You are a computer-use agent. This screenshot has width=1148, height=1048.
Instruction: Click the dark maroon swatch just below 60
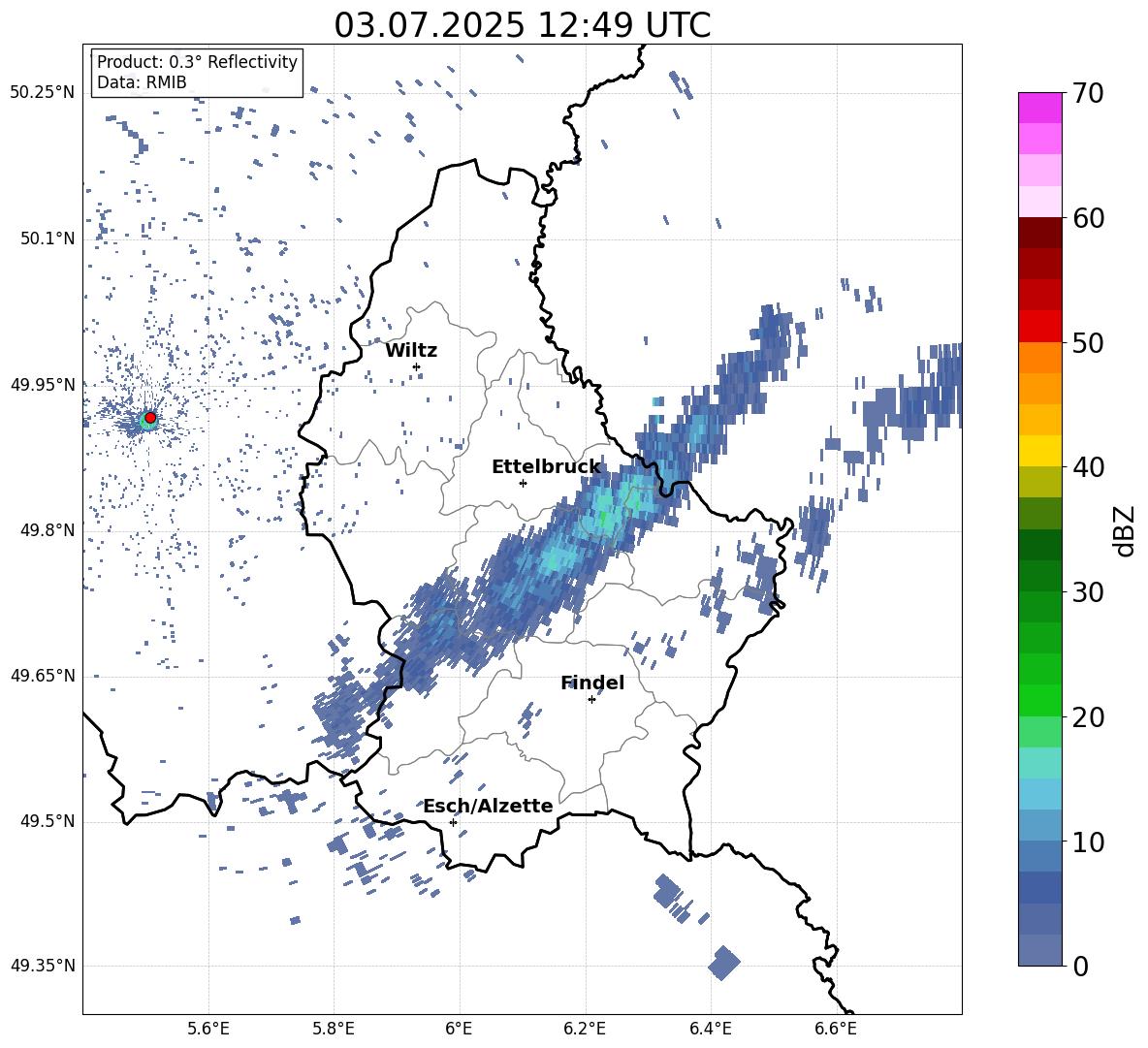(1039, 233)
